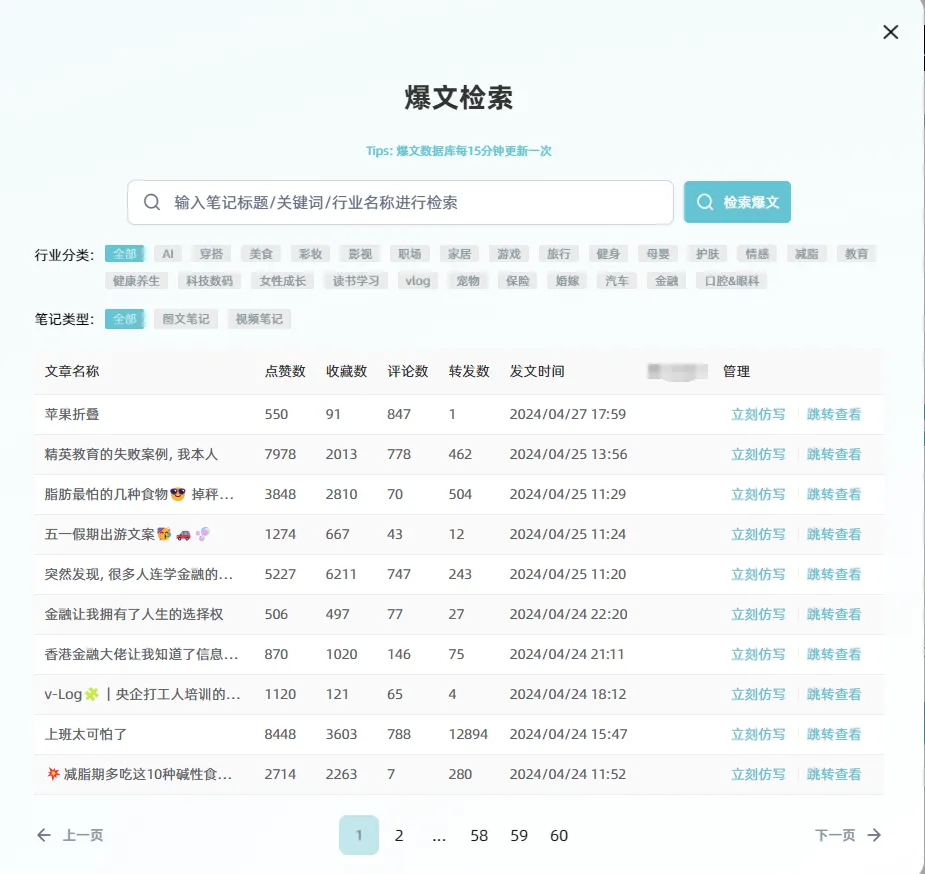Click the search input field to enter keywords

[x=400, y=202]
